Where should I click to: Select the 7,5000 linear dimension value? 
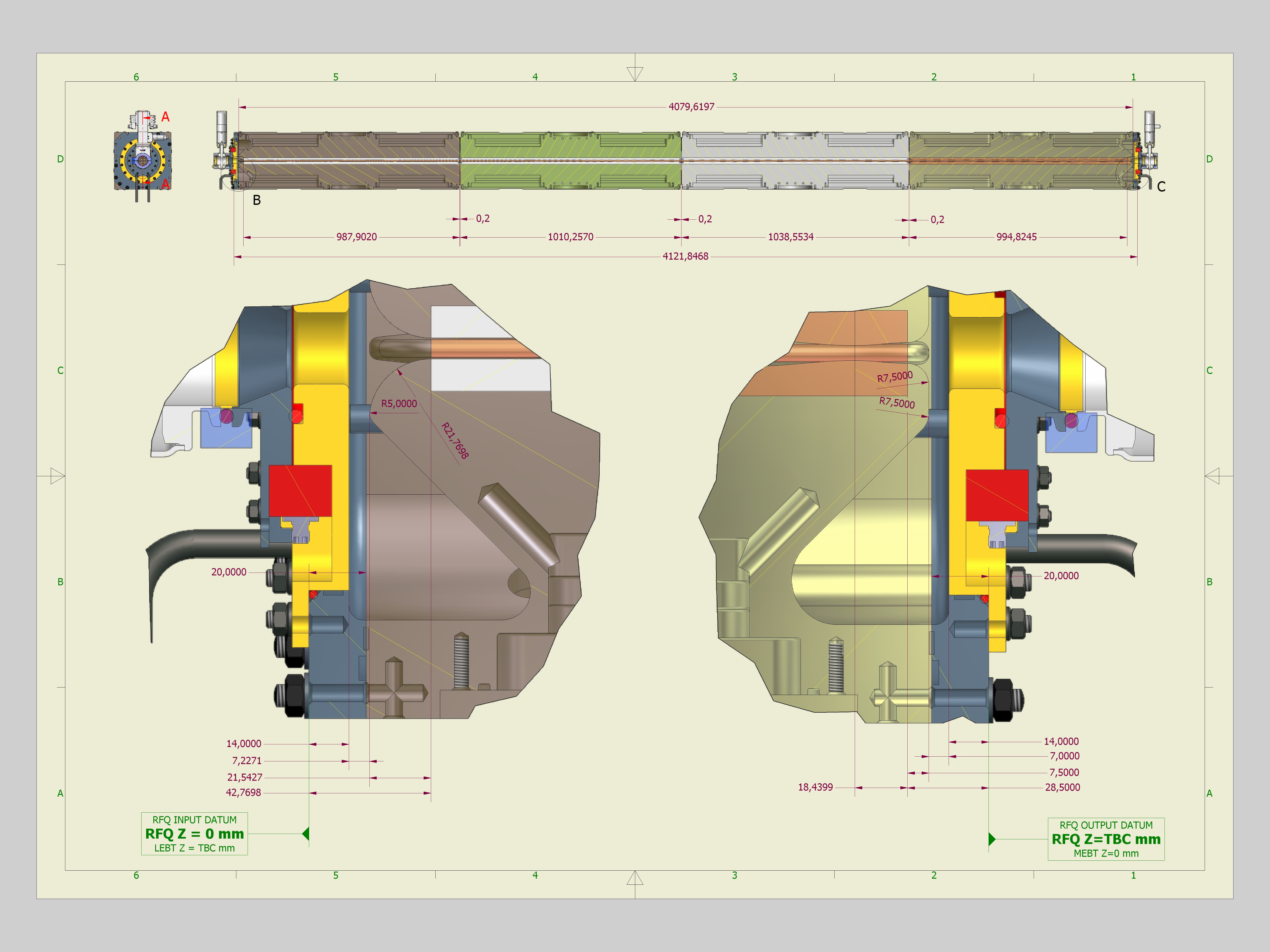[1065, 772]
